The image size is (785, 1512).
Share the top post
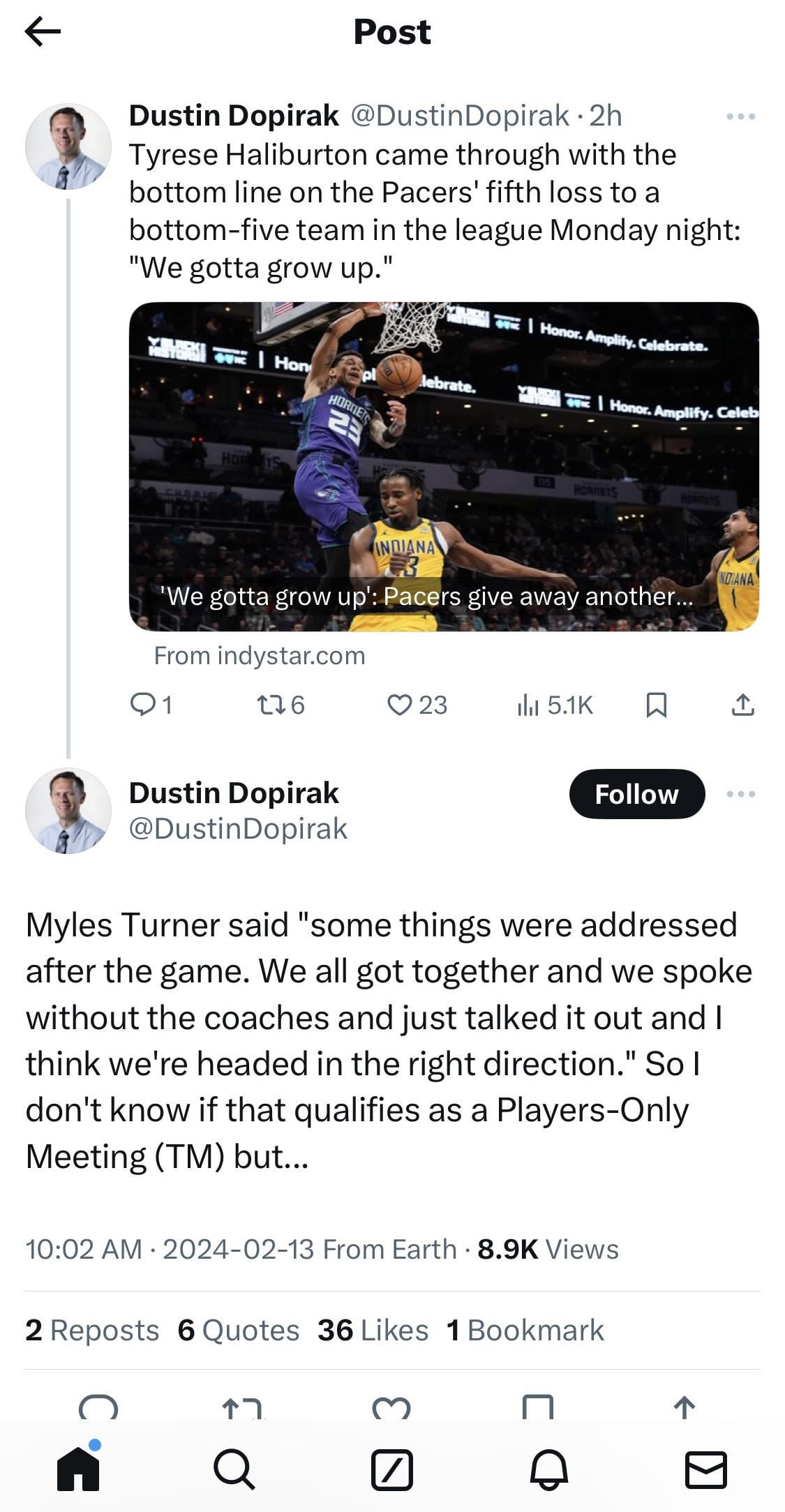tap(742, 705)
